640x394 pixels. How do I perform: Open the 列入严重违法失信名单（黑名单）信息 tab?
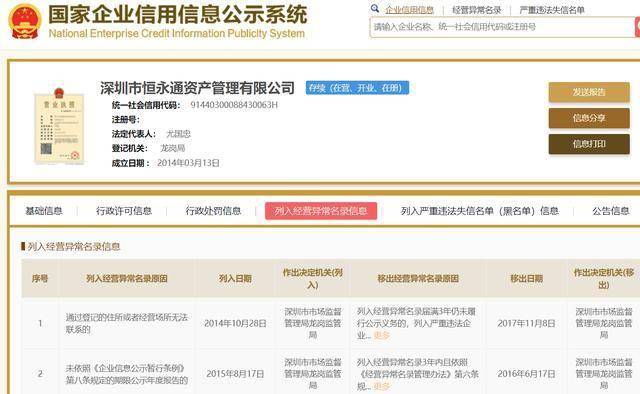(480, 211)
